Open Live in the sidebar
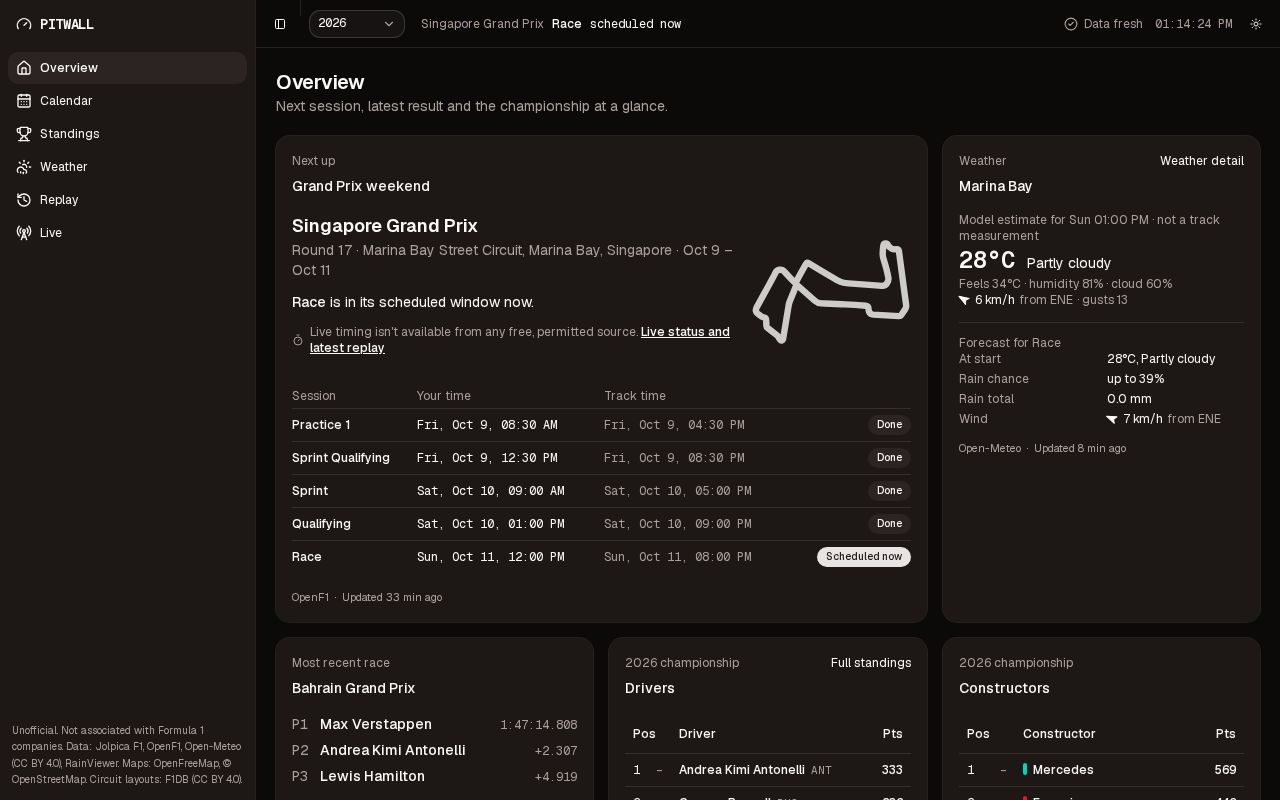The height and width of the screenshot is (800, 1280). tap(127, 233)
